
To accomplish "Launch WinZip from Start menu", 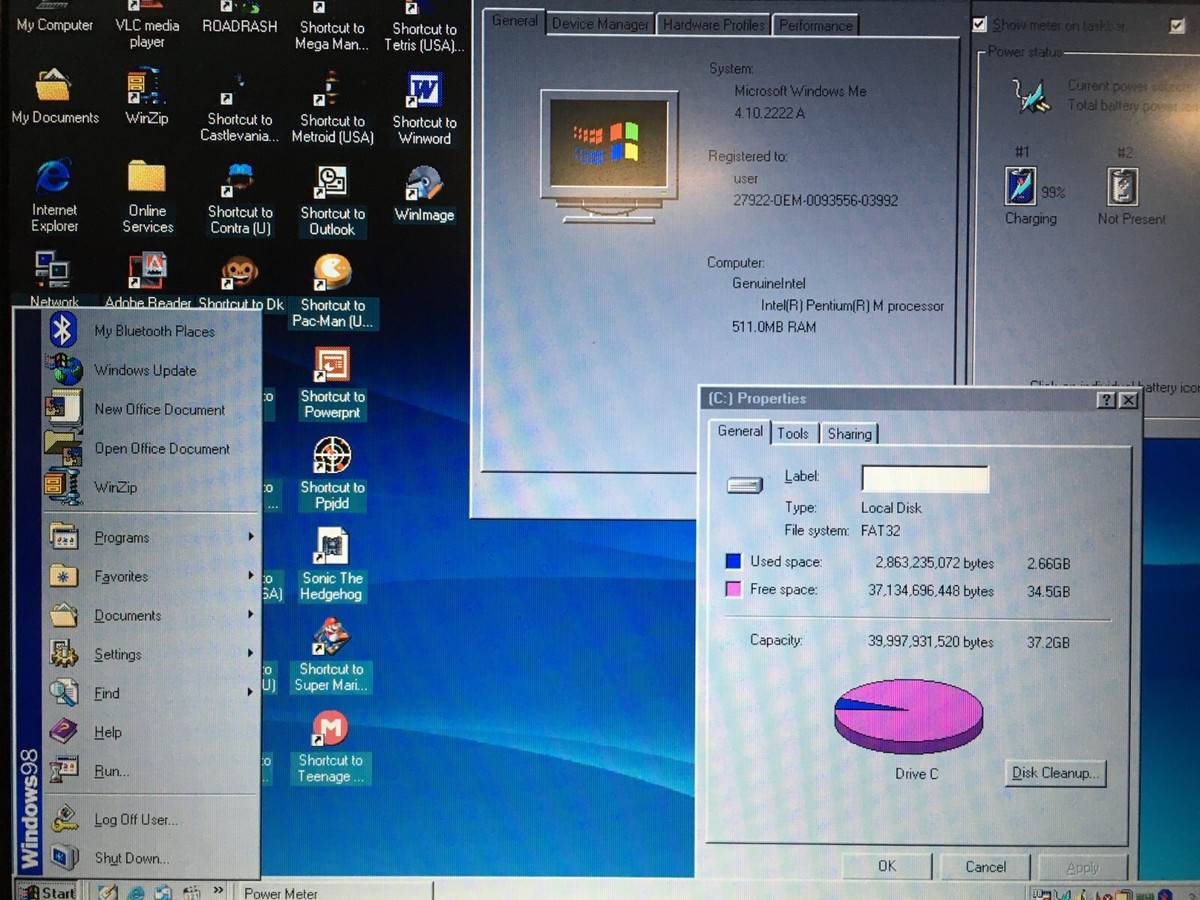I will click(x=151, y=487).
